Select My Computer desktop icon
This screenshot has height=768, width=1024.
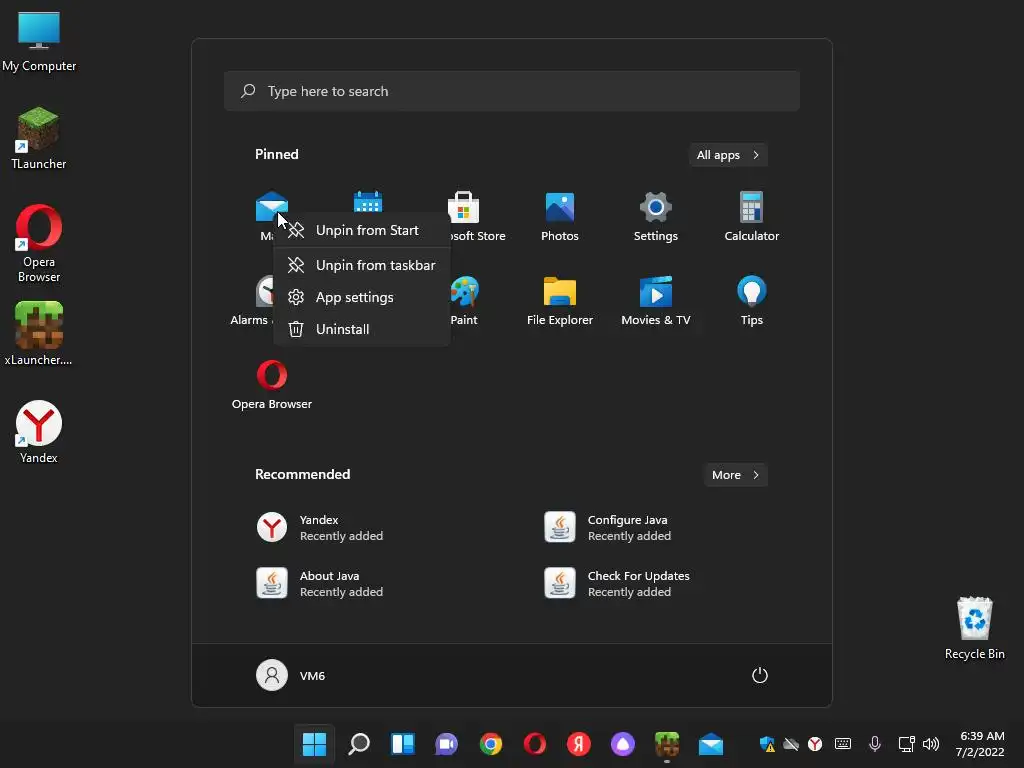39,41
